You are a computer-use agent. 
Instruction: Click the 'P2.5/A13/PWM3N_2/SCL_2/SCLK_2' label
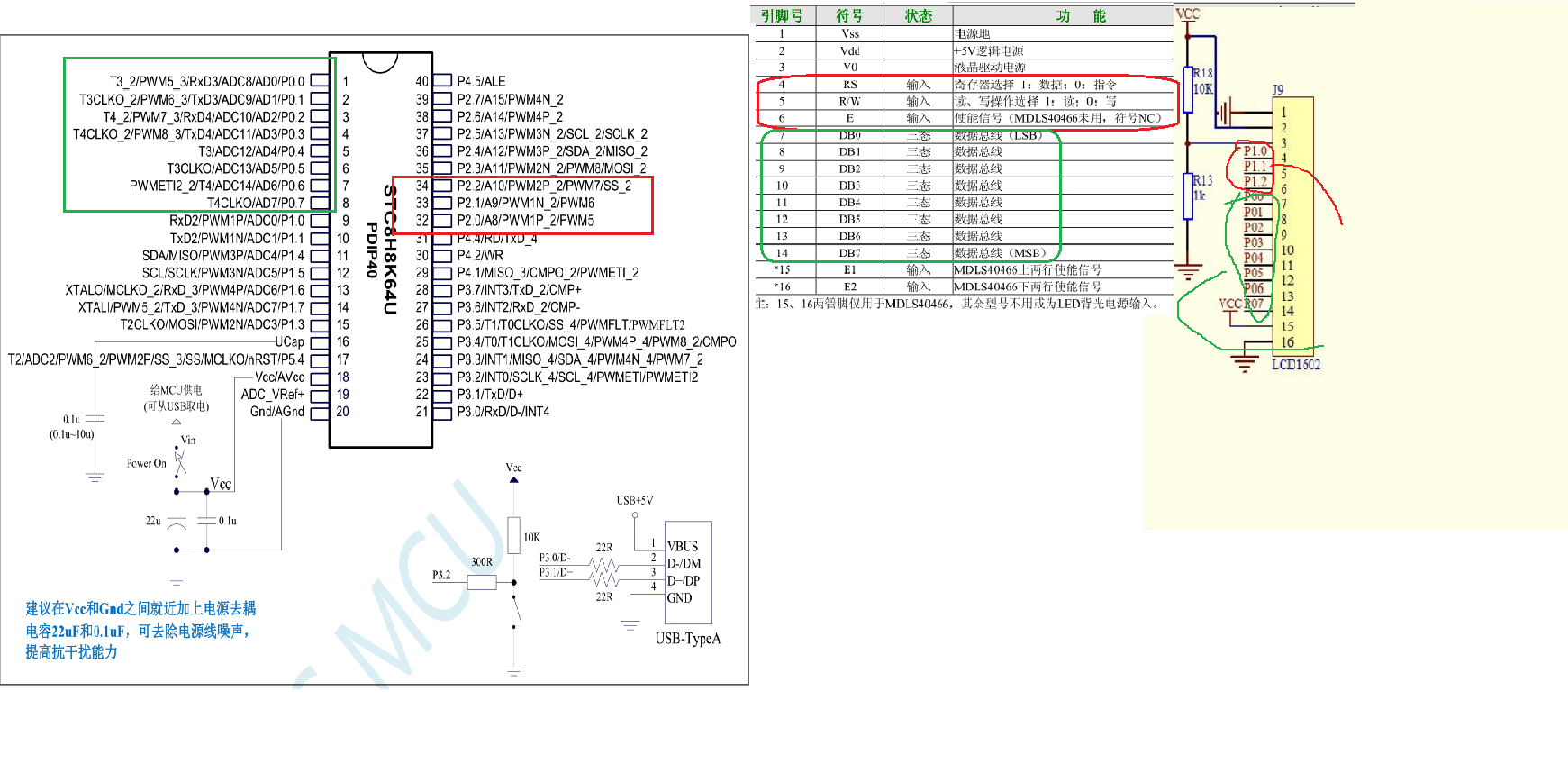pos(552,133)
